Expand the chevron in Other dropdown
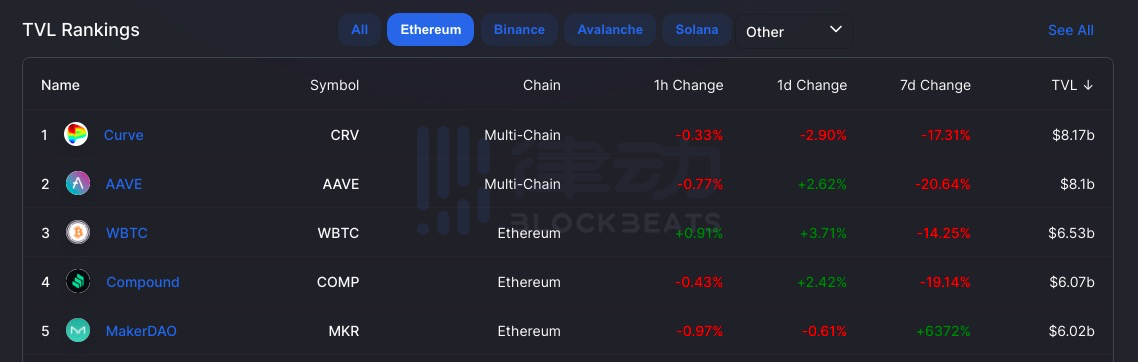The height and width of the screenshot is (362, 1138). click(835, 30)
